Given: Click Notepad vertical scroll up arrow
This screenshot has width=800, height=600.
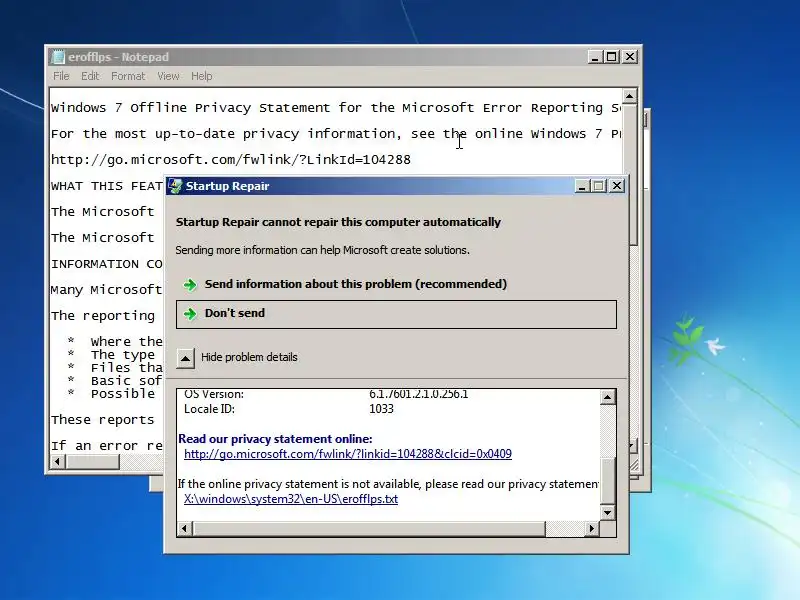Looking at the screenshot, I should click(630, 96).
